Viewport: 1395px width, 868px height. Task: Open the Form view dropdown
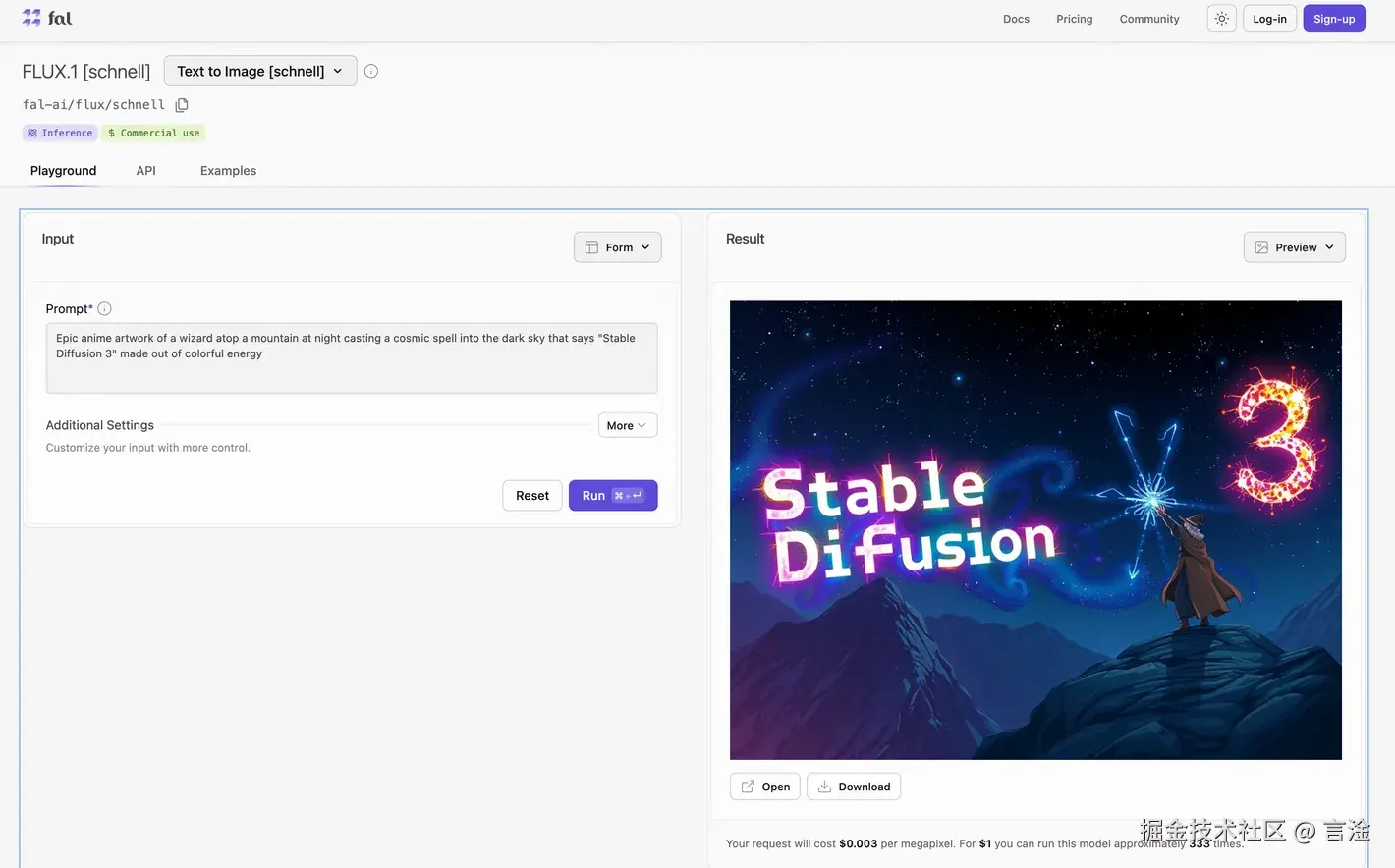(x=617, y=247)
